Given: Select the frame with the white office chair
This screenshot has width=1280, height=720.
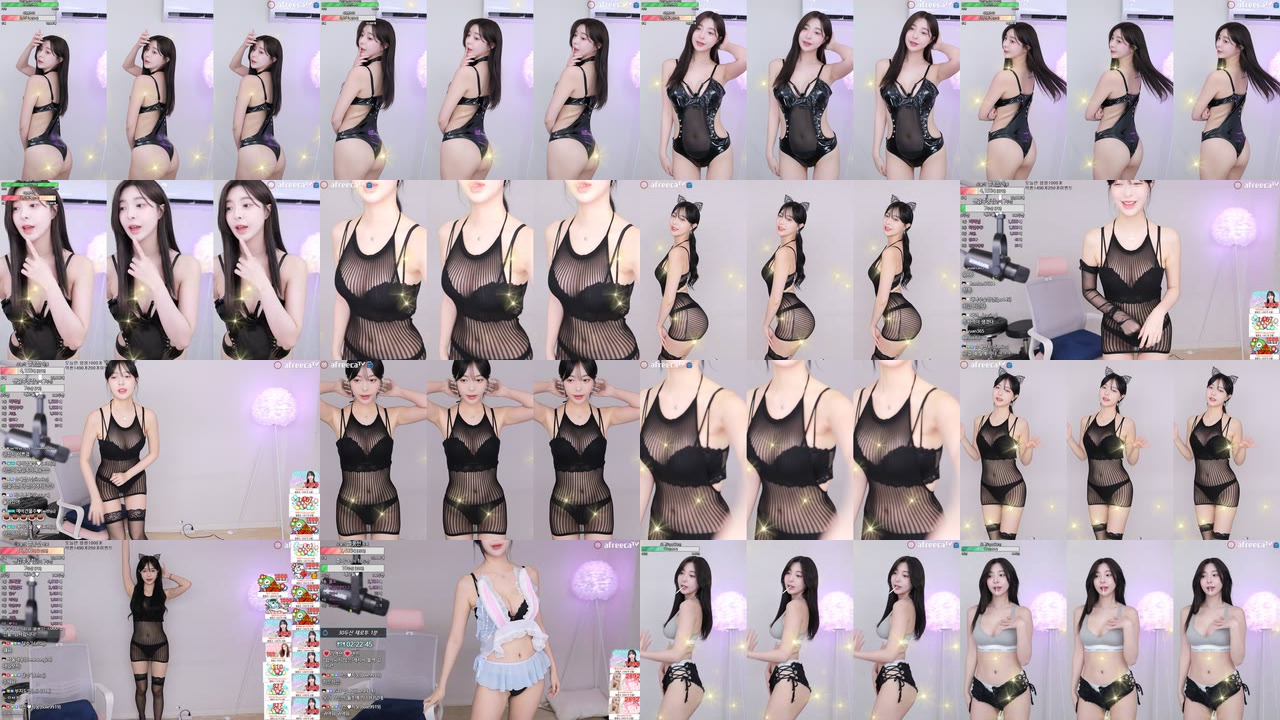Looking at the screenshot, I should (1120, 270).
